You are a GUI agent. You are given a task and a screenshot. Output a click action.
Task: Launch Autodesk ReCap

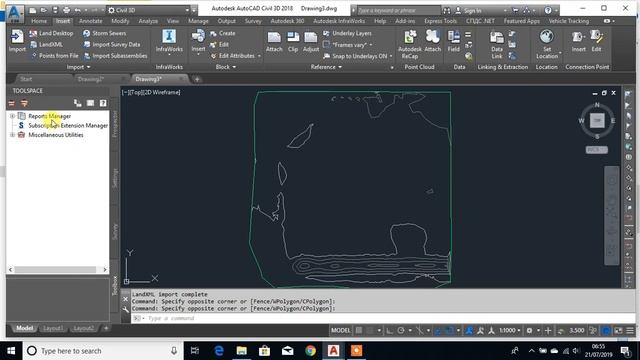click(410, 44)
